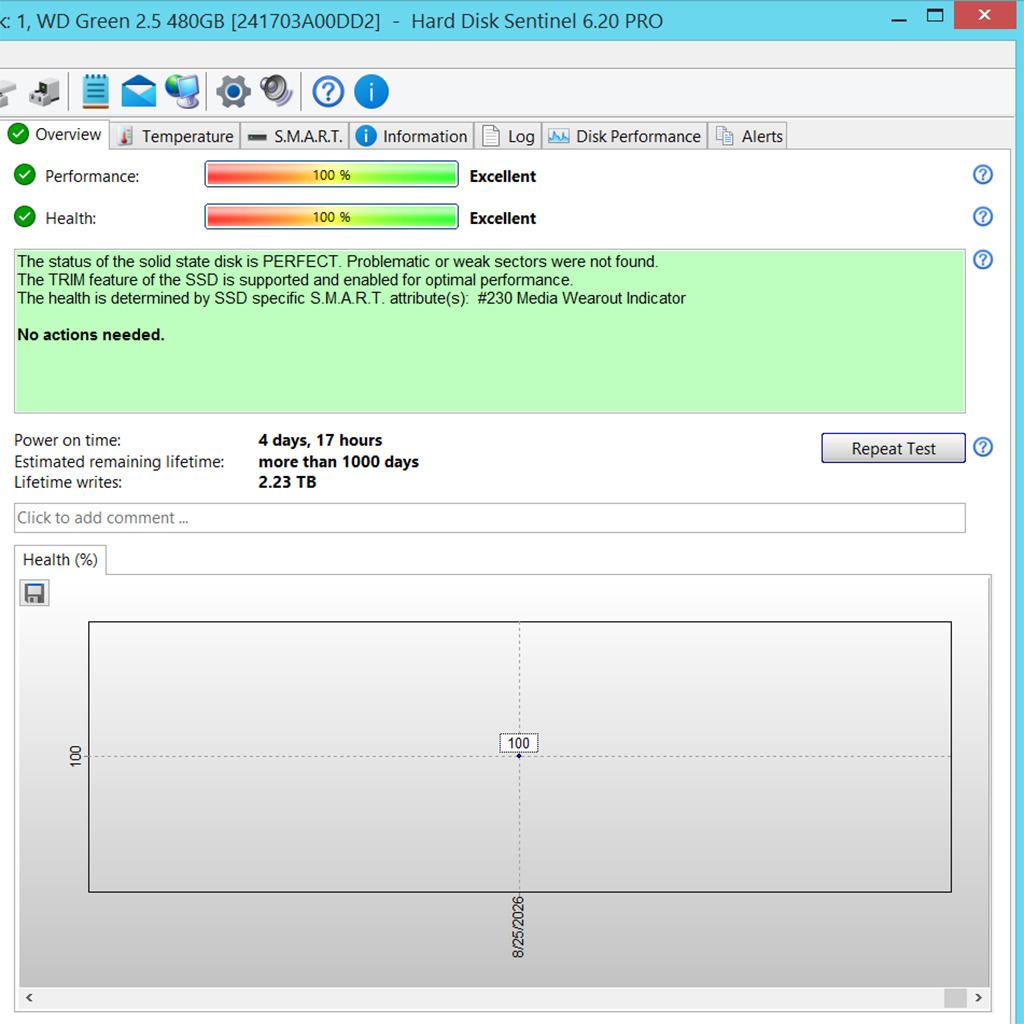Click the Excellent label beside Health bar
The image size is (1024, 1024).
tap(502, 218)
